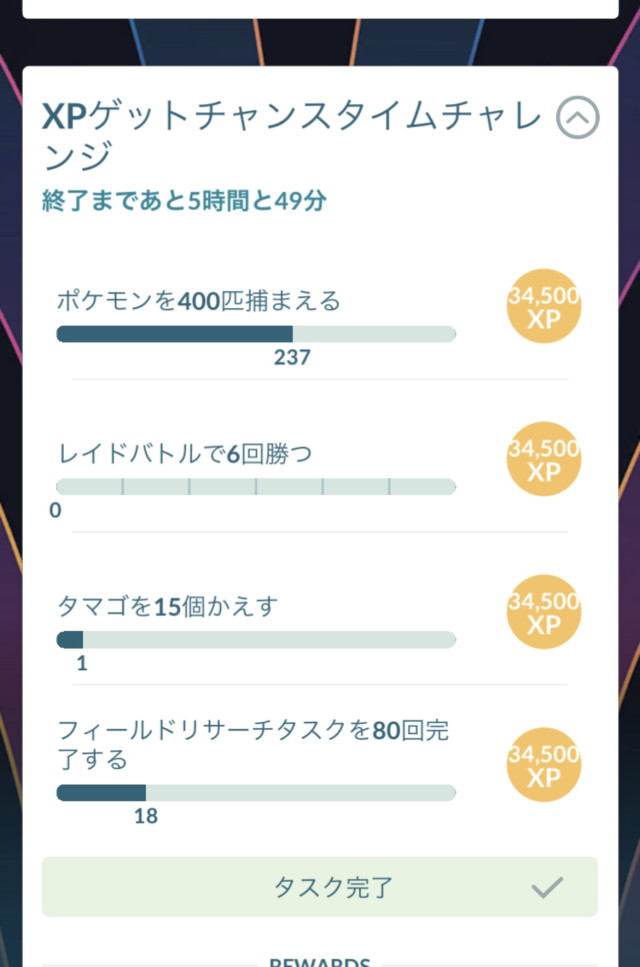This screenshot has height=967, width=640.
Task: Select the フィールドリサーチタスクを80回完了する task label
Action: coord(252,745)
